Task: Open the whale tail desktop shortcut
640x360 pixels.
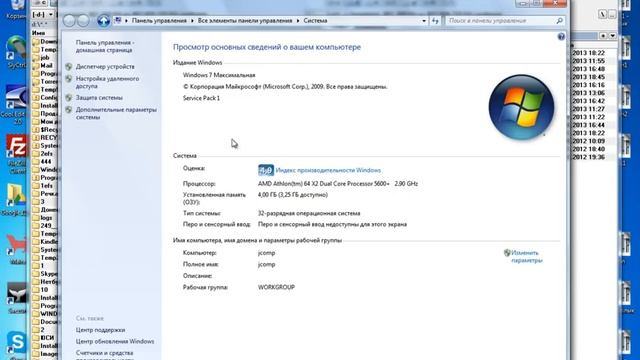Action: click(16, 298)
